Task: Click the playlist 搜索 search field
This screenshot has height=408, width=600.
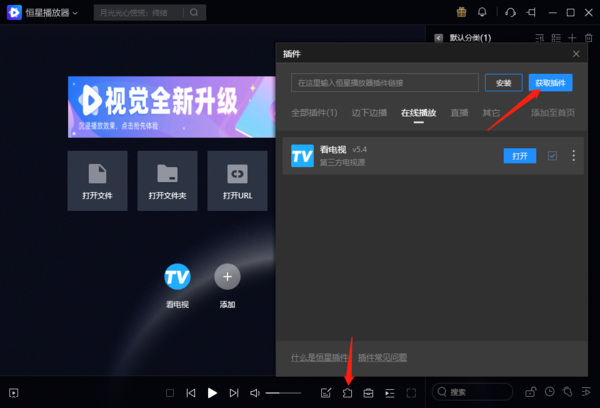Action: [472, 392]
